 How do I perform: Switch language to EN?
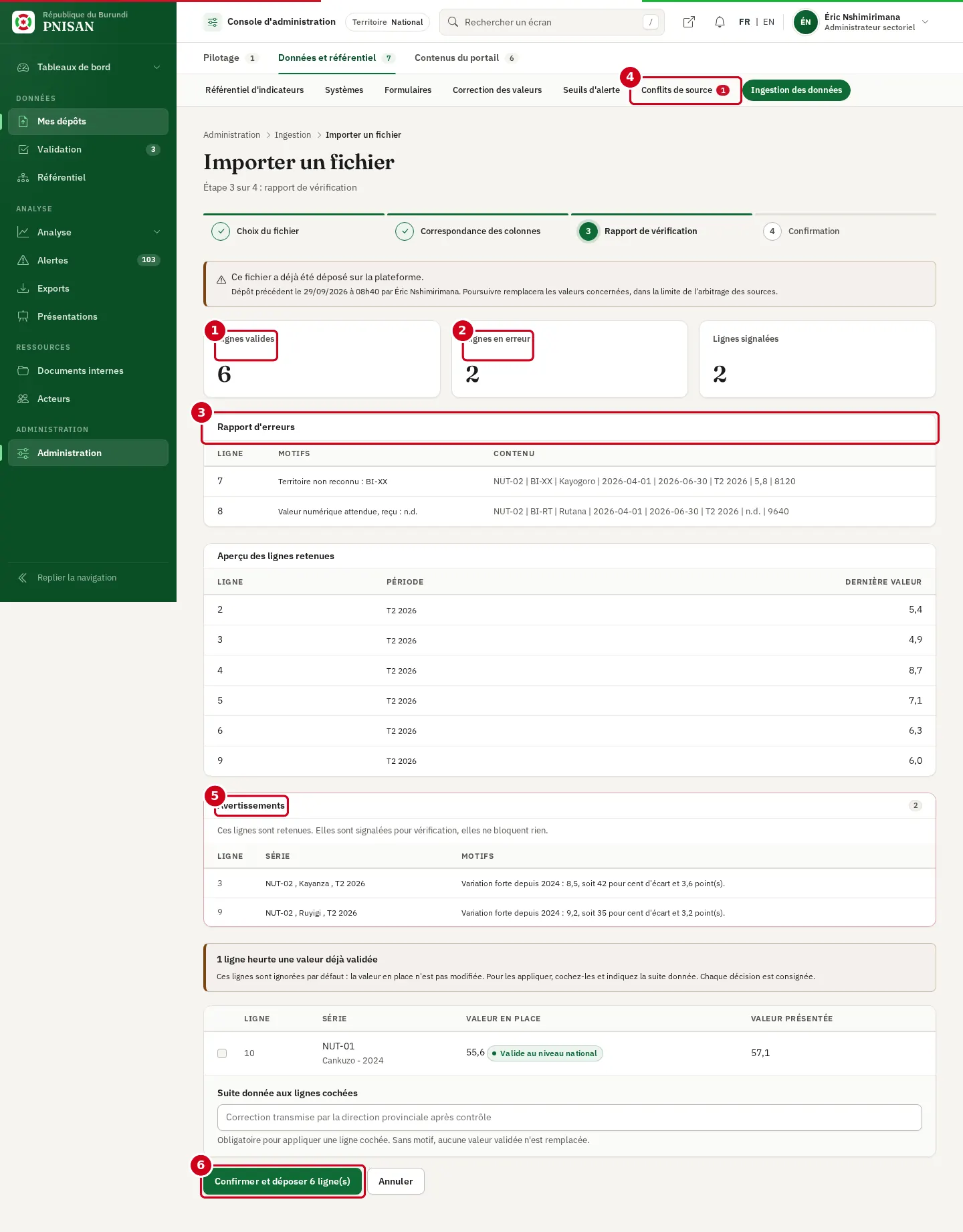(769, 22)
